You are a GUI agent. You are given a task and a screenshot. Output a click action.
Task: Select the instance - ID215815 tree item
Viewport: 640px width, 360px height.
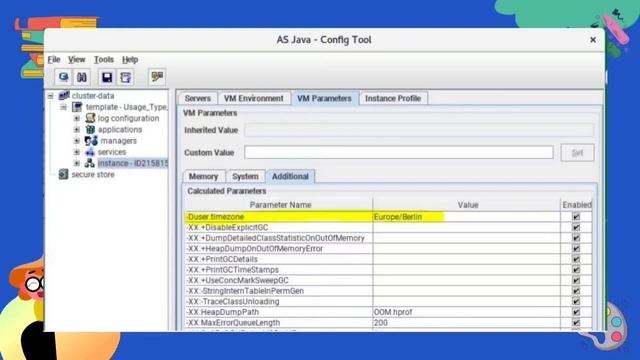click(133, 163)
